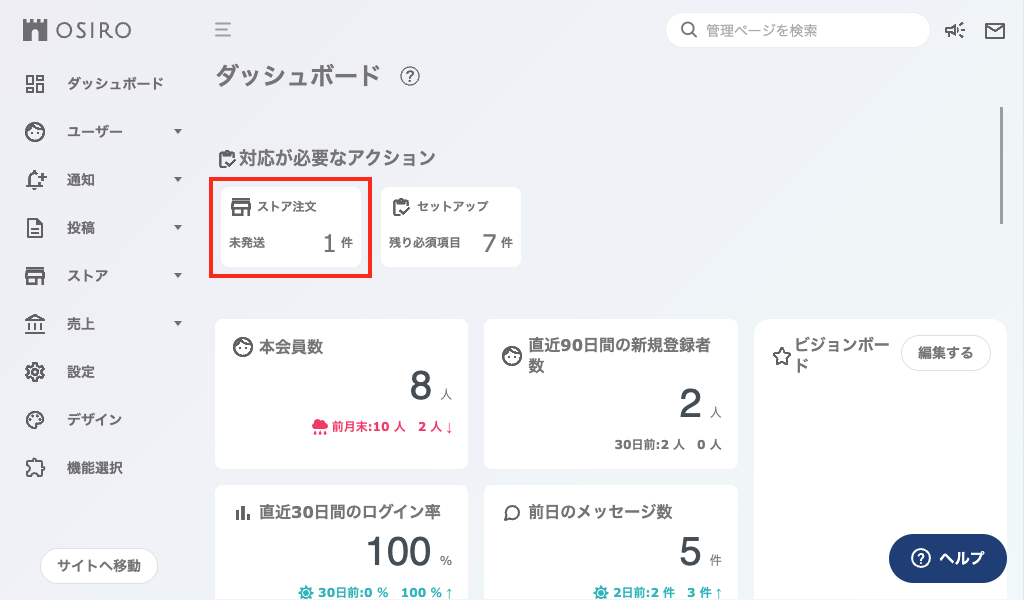Click the ストア shop icon in sidebar
1024x600 pixels.
[35, 276]
